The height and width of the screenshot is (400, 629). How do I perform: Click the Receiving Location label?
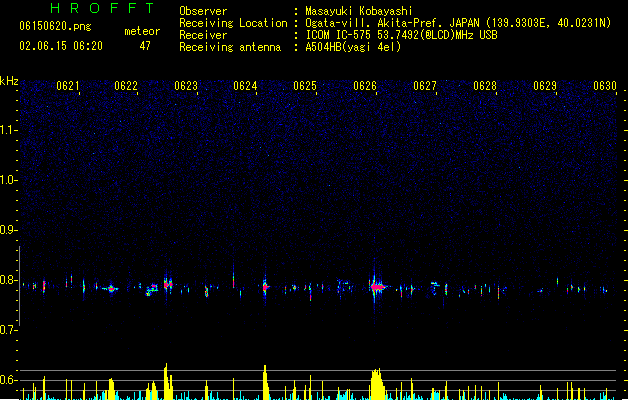point(233,23)
